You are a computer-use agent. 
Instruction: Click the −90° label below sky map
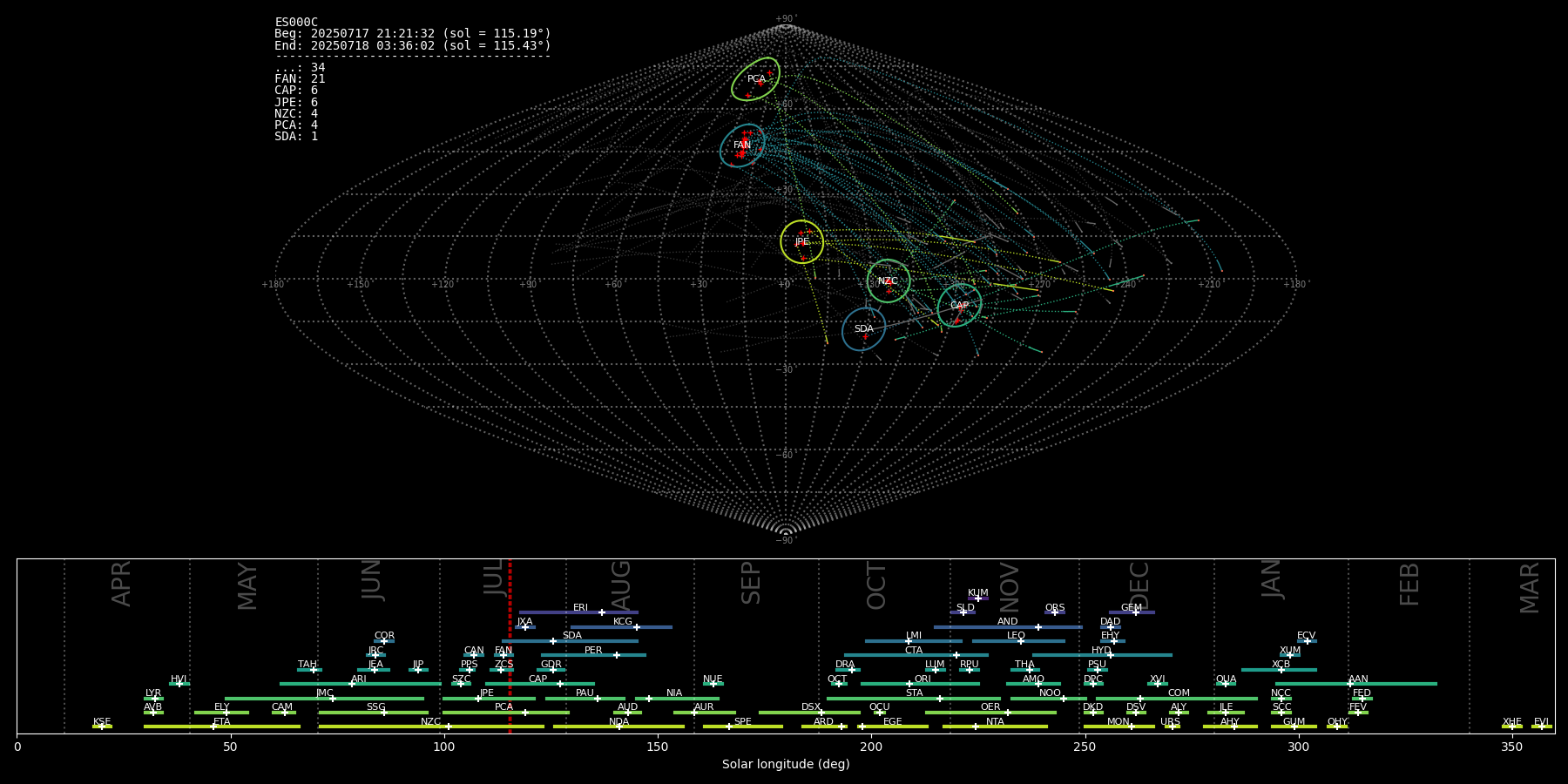[786, 540]
